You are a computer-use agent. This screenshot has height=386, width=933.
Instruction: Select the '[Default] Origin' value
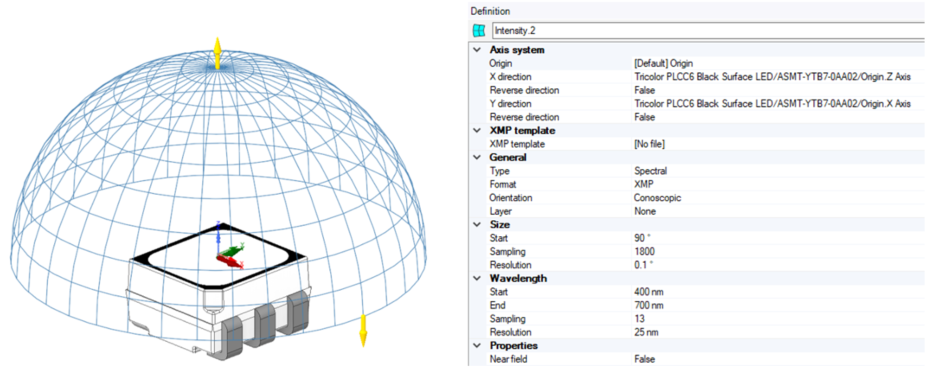[x=663, y=63]
